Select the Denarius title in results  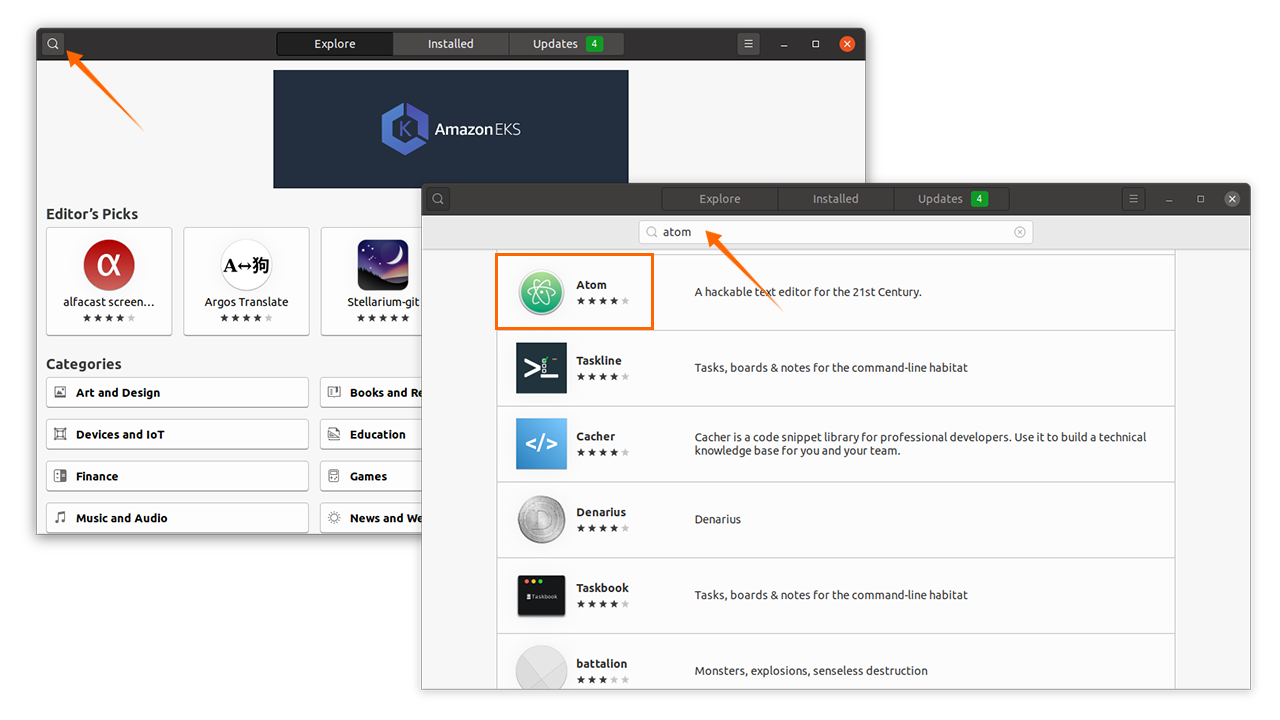[601, 513]
